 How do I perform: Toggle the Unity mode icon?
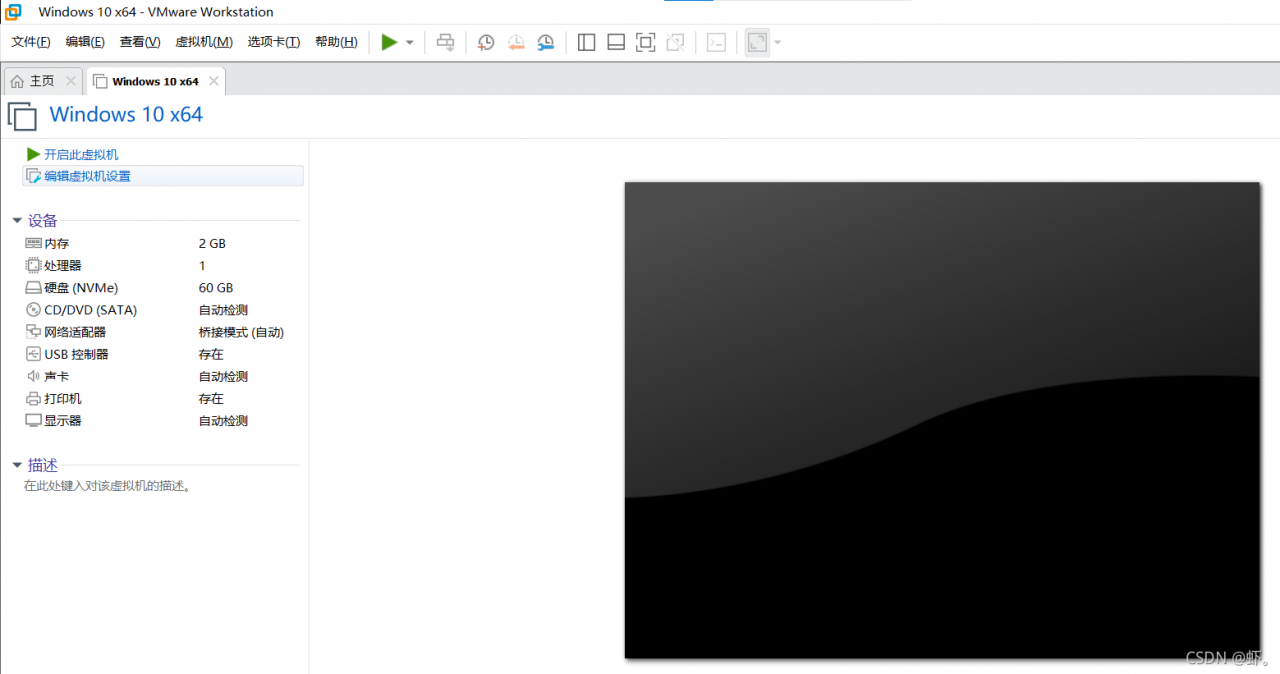[676, 42]
